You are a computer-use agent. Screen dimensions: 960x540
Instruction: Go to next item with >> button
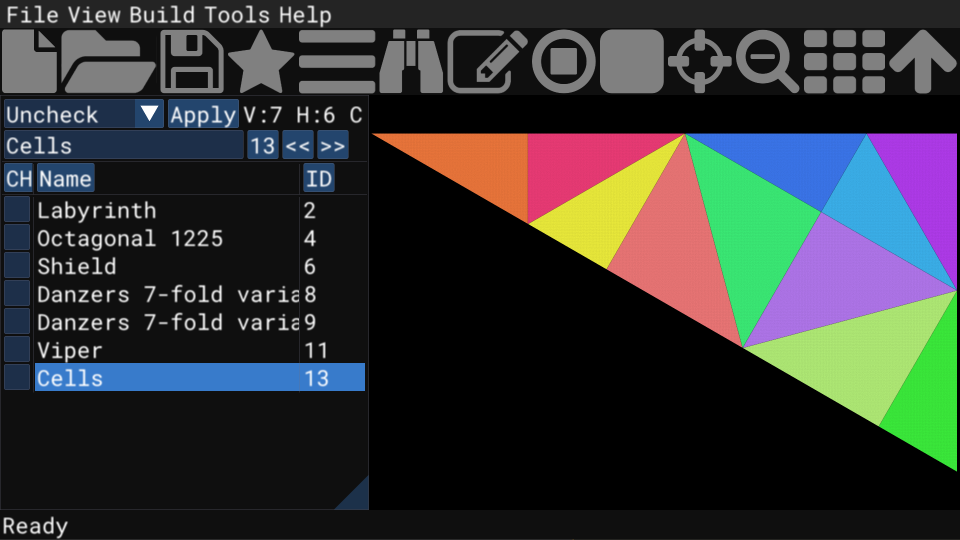[332, 146]
